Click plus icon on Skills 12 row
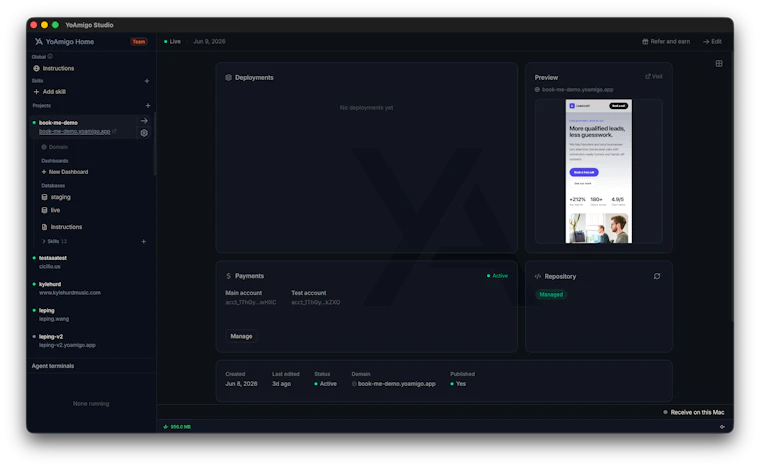The width and height of the screenshot is (760, 468). click(x=143, y=241)
